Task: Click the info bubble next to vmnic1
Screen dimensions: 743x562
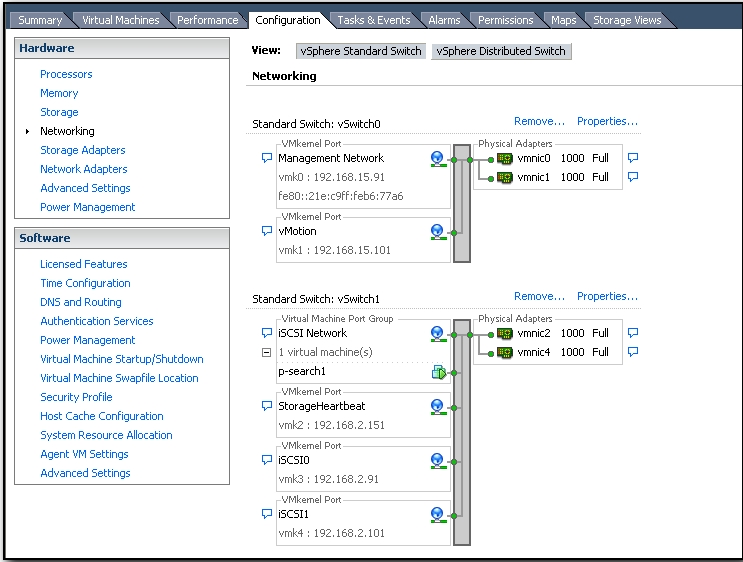Action: (633, 177)
